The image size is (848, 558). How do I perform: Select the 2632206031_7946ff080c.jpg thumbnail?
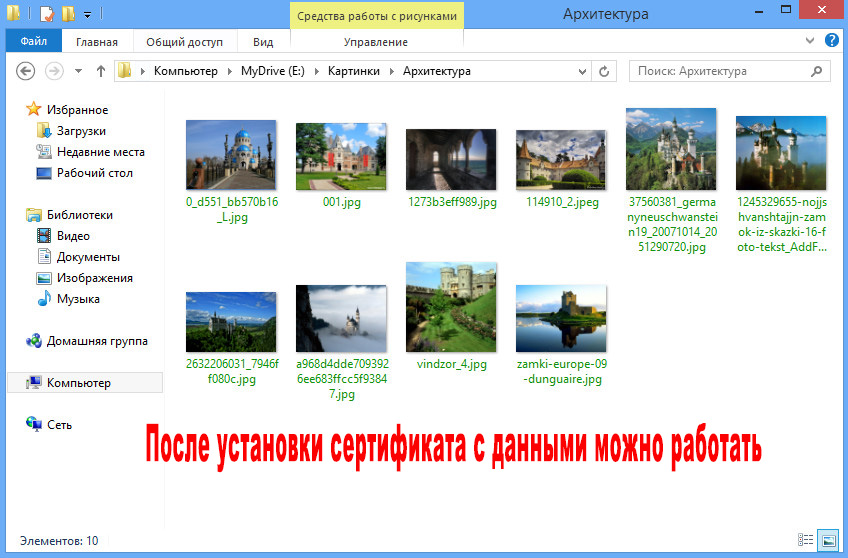231,322
